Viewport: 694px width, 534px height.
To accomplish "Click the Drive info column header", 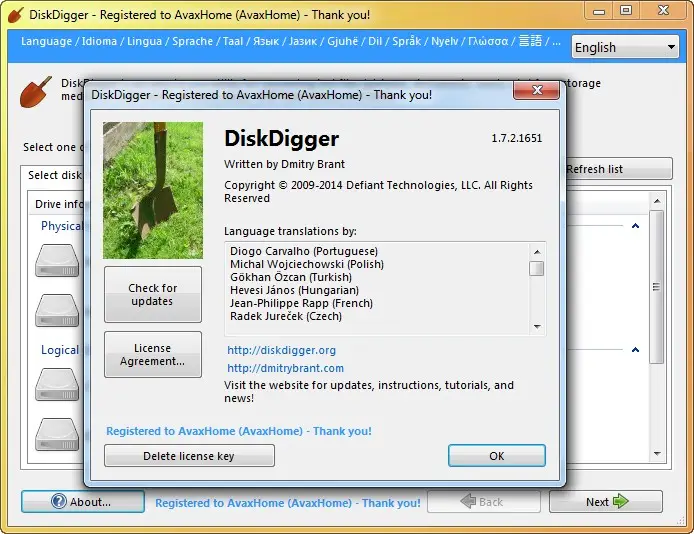I will tap(59, 204).
